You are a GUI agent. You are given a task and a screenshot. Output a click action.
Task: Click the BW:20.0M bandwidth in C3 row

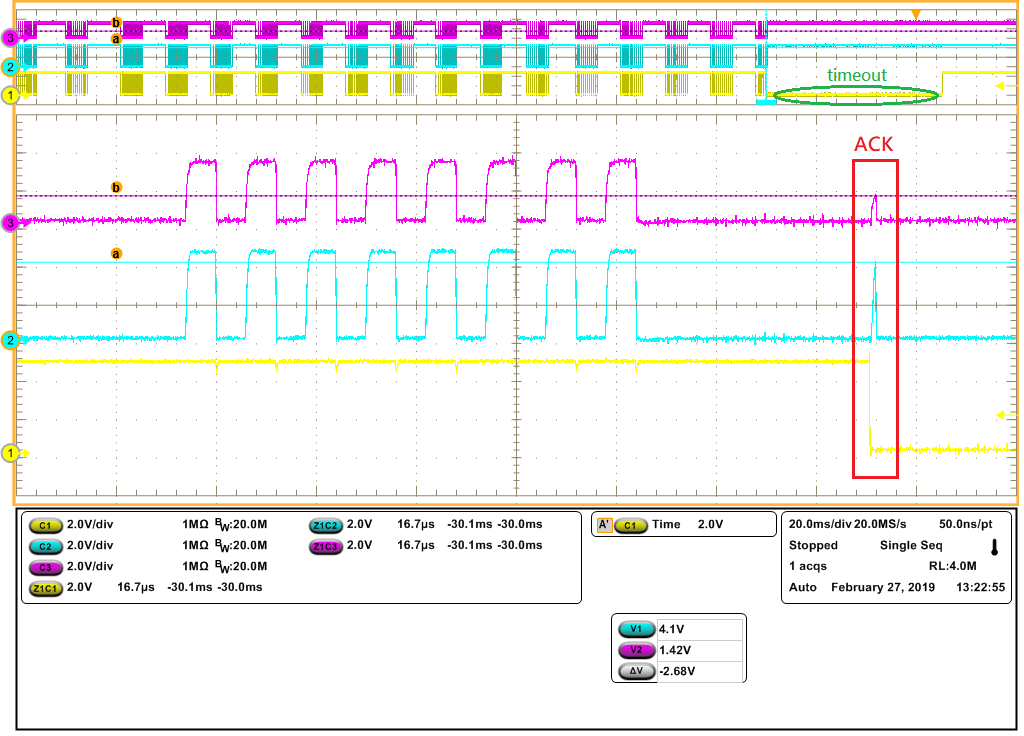241,567
